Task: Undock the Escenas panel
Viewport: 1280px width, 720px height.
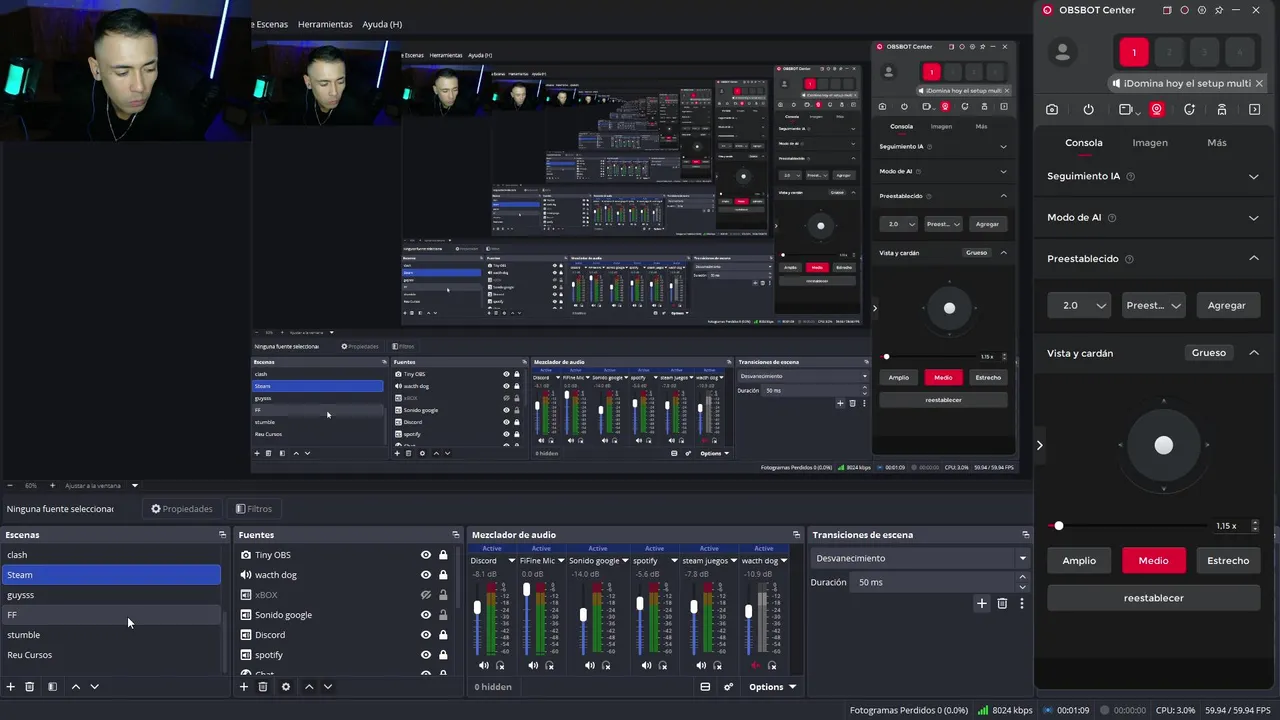Action: tap(222, 535)
